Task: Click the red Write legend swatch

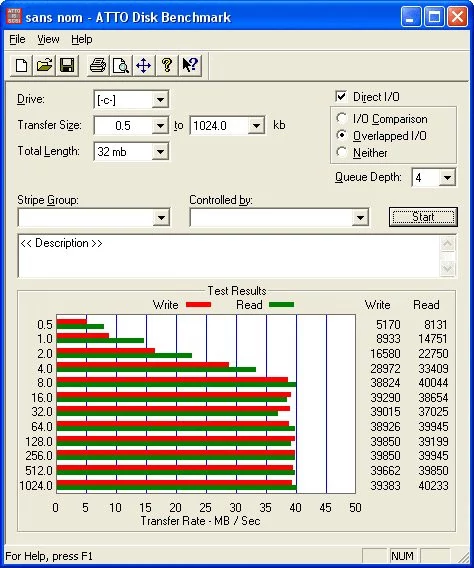Action: coord(198,305)
